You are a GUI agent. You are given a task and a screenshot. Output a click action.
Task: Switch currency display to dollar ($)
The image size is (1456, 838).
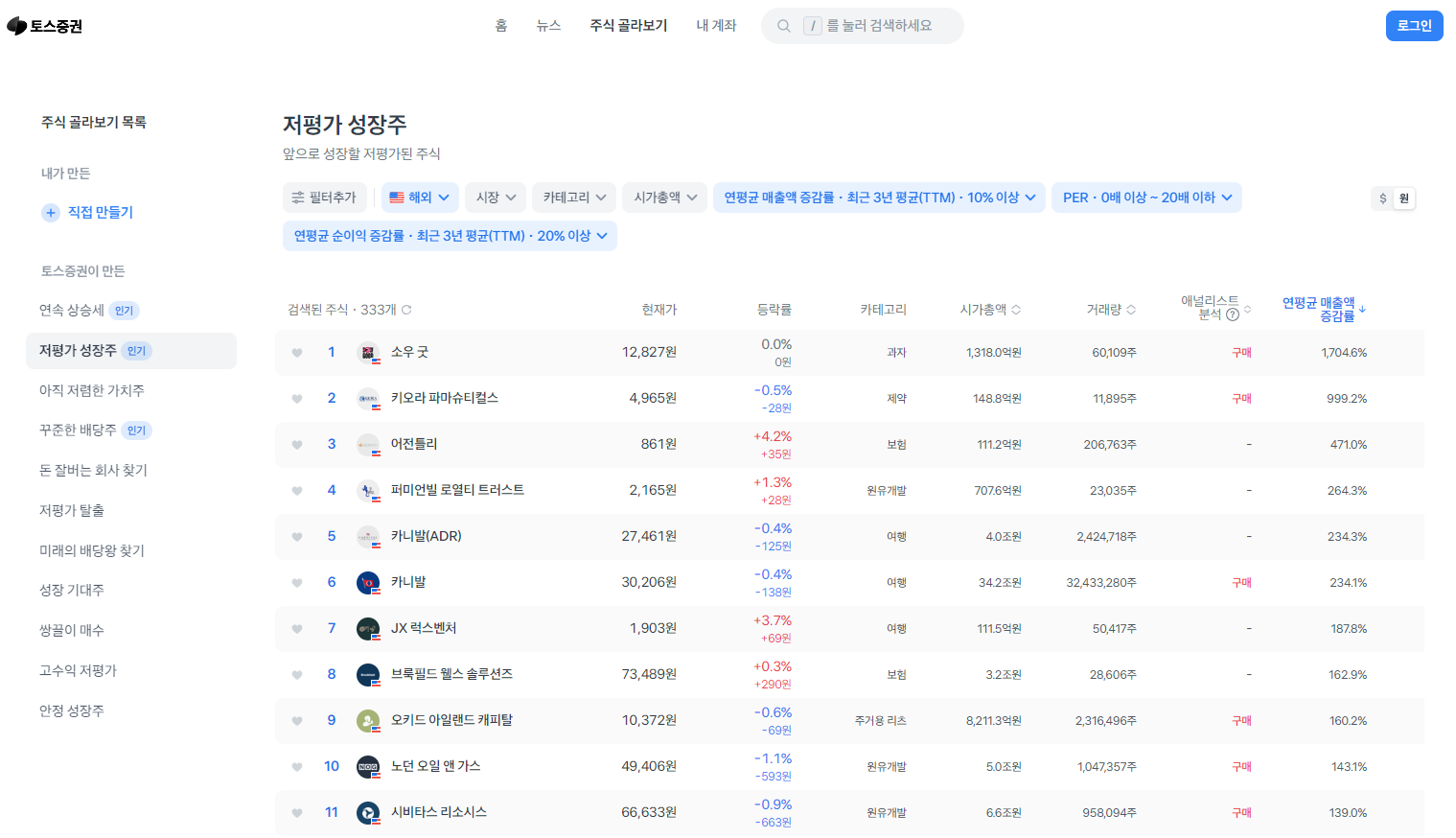tap(1382, 198)
